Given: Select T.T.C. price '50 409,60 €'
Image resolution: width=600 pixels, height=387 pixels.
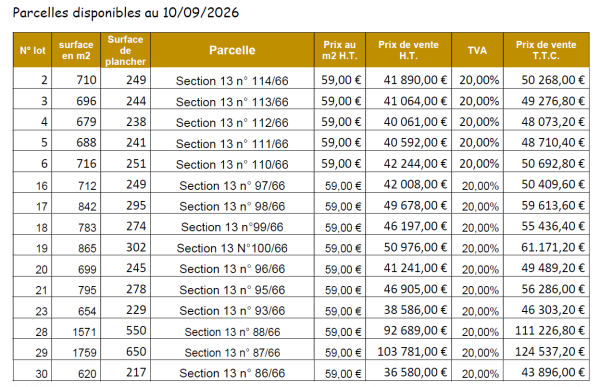Looking at the screenshot, I should [x=553, y=184].
